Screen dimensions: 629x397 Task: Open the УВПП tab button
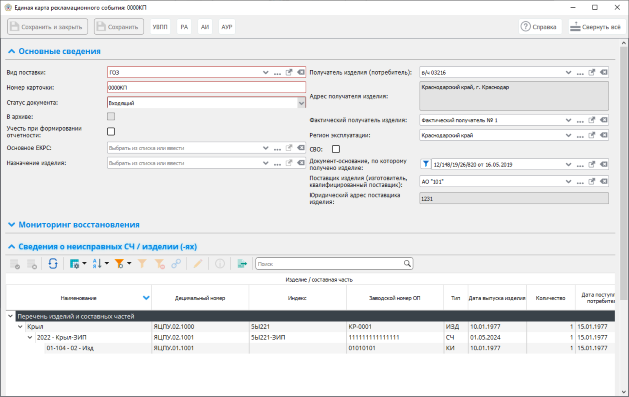tap(160, 27)
